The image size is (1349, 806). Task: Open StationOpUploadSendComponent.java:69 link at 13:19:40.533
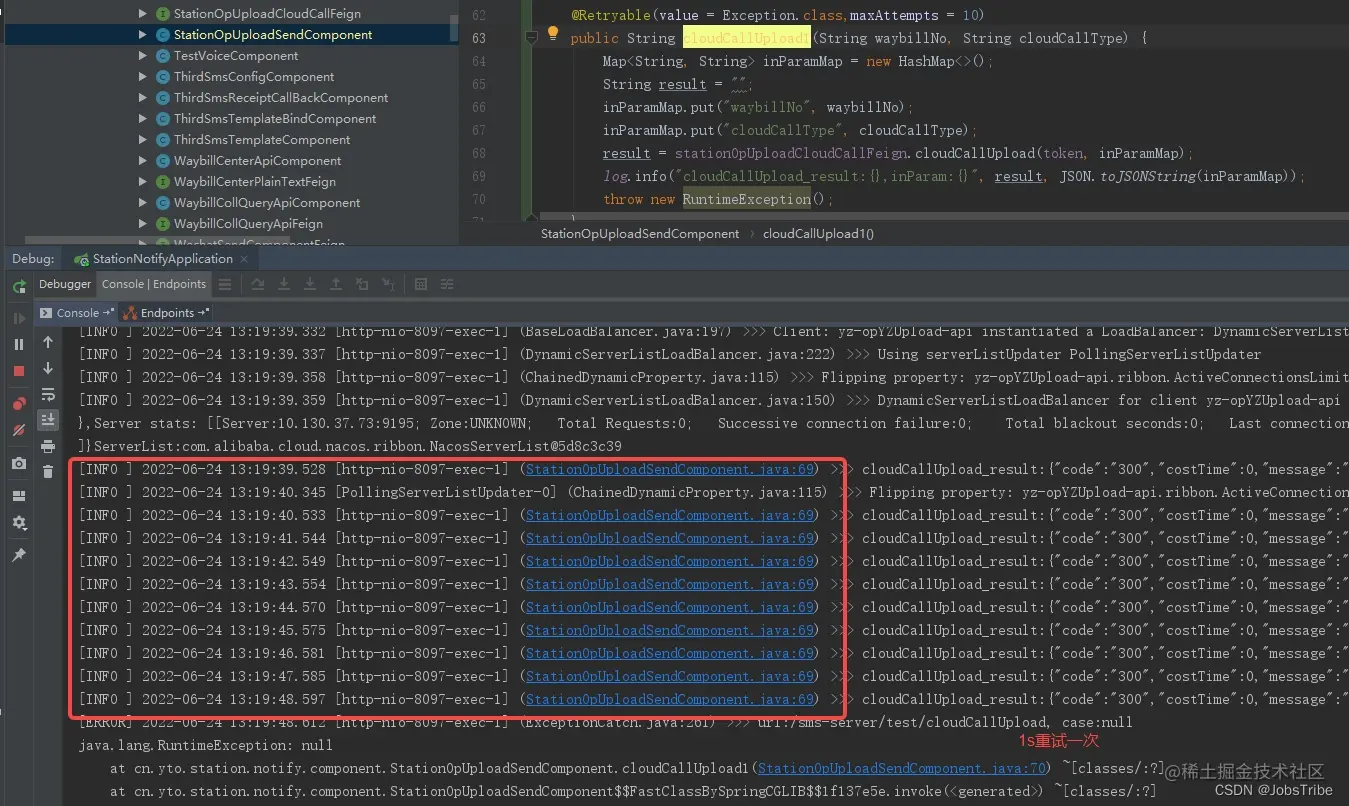[670, 515]
